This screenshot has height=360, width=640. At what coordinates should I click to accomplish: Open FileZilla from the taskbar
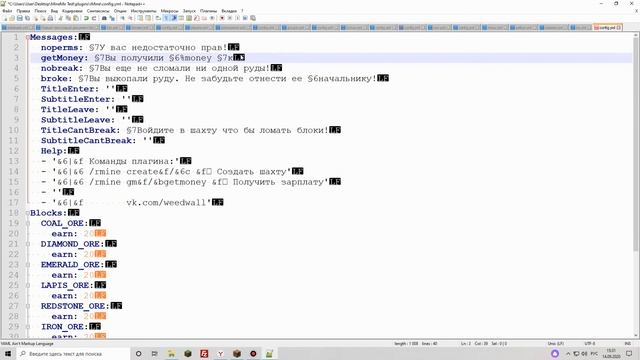(x=204, y=353)
